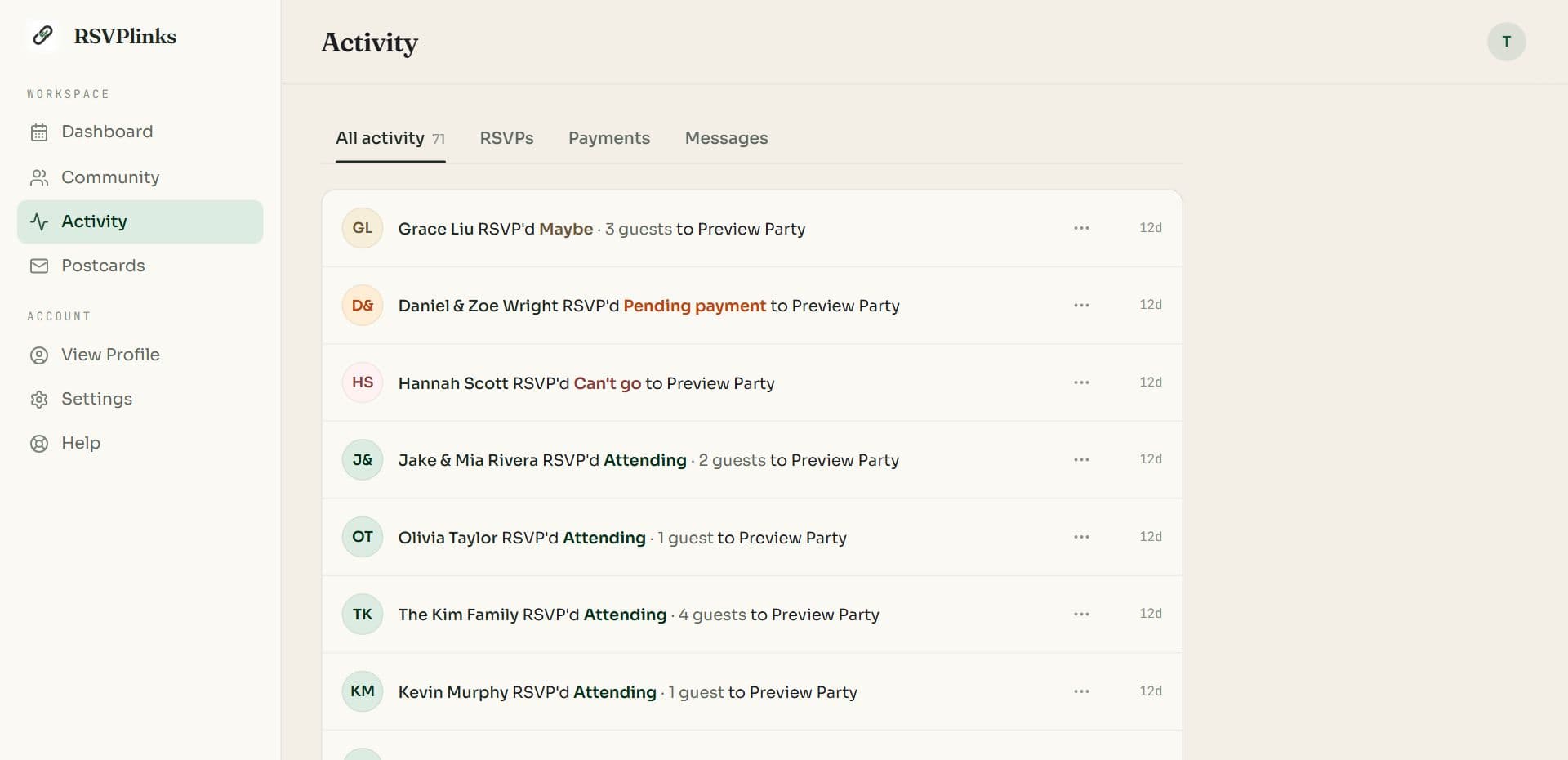Screen dimensions: 1568x760
Task: Open Settings from the sidebar
Action: pyautogui.click(x=140, y=399)
